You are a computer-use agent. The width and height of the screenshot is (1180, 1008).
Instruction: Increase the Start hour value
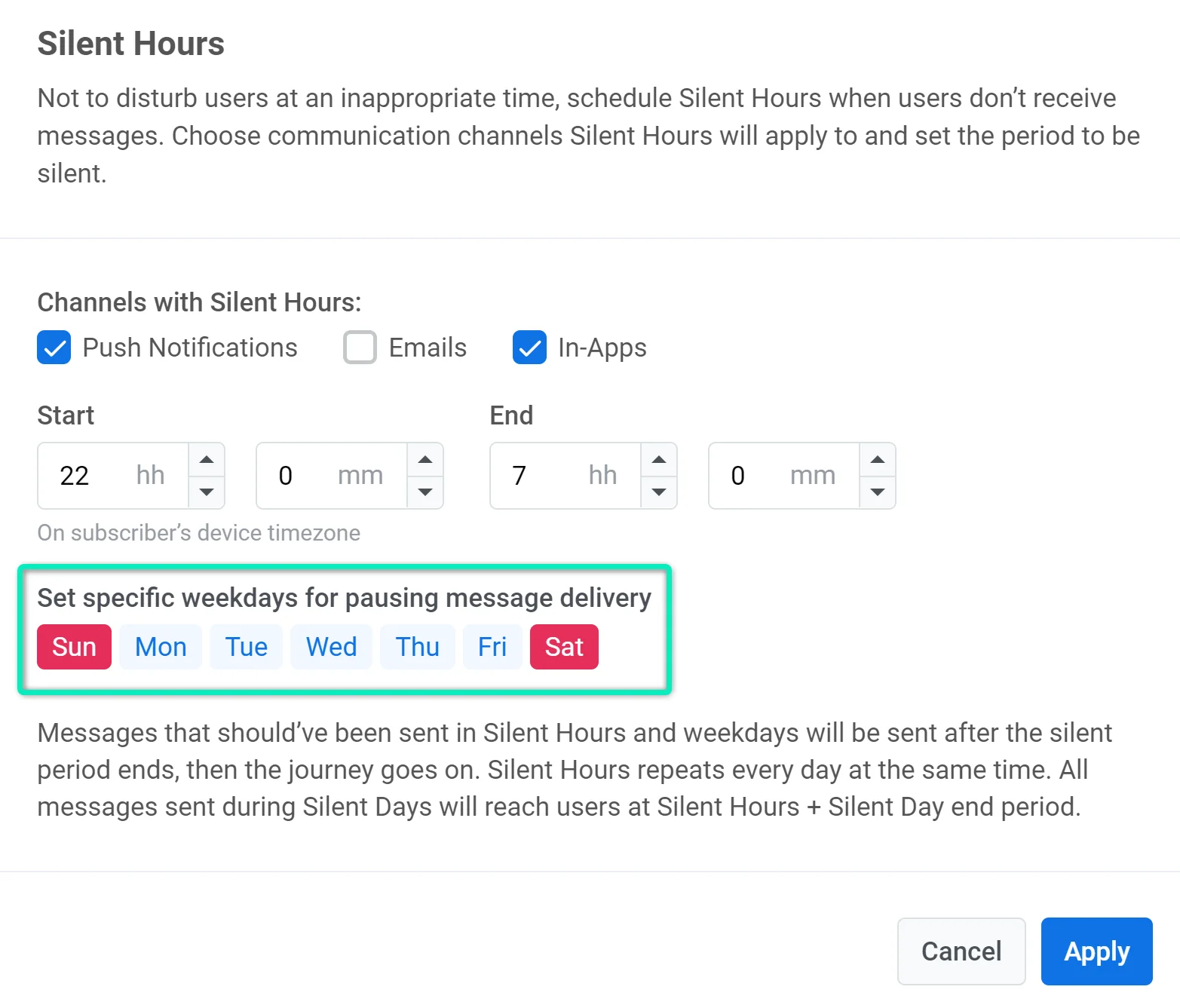(x=207, y=460)
